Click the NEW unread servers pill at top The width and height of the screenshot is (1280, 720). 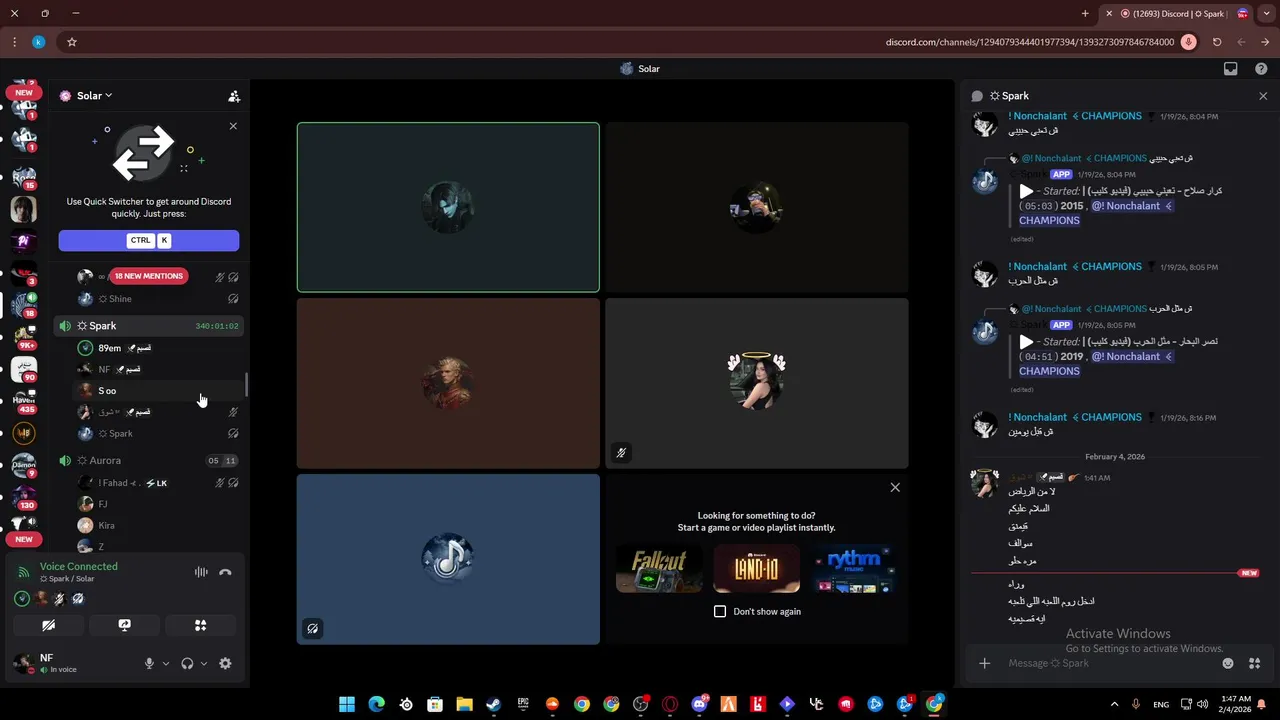point(24,92)
